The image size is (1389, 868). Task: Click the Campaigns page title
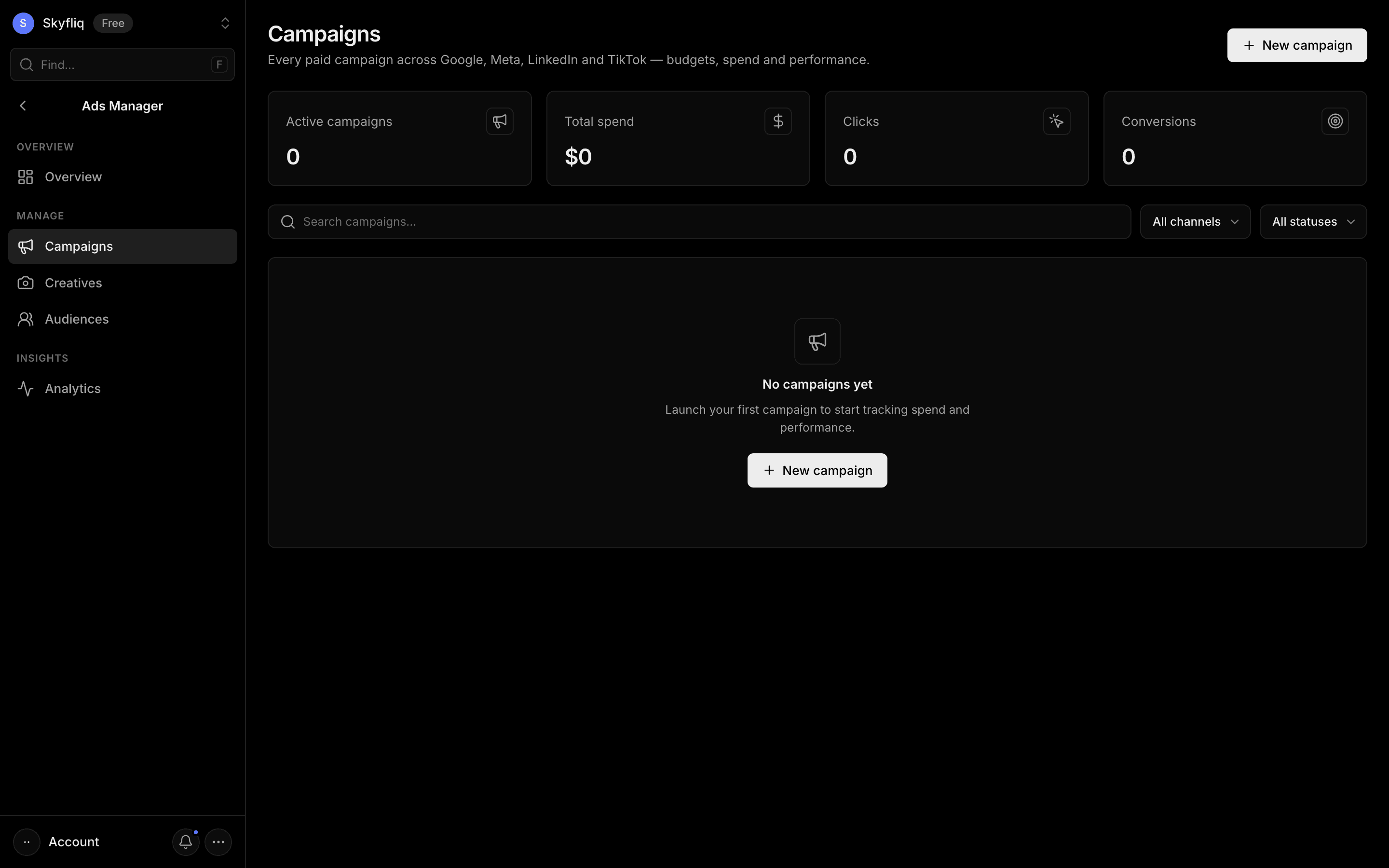pos(324,34)
